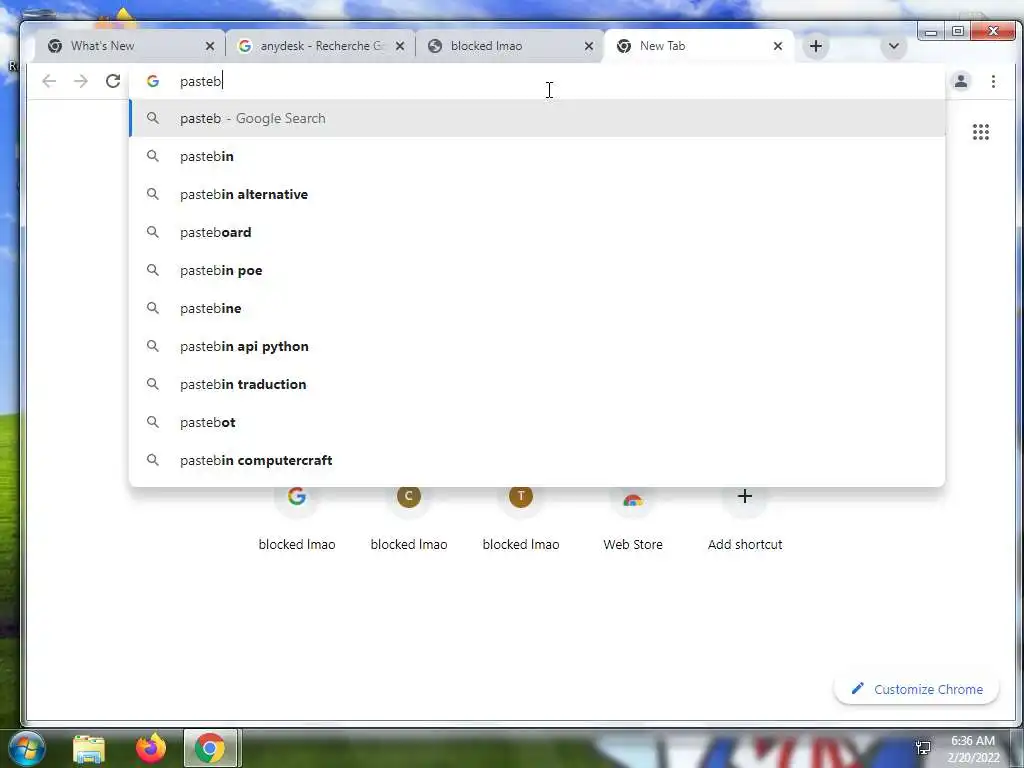Image resolution: width=1024 pixels, height=768 pixels.
Task: Click the reload page icon
Action: point(113,81)
